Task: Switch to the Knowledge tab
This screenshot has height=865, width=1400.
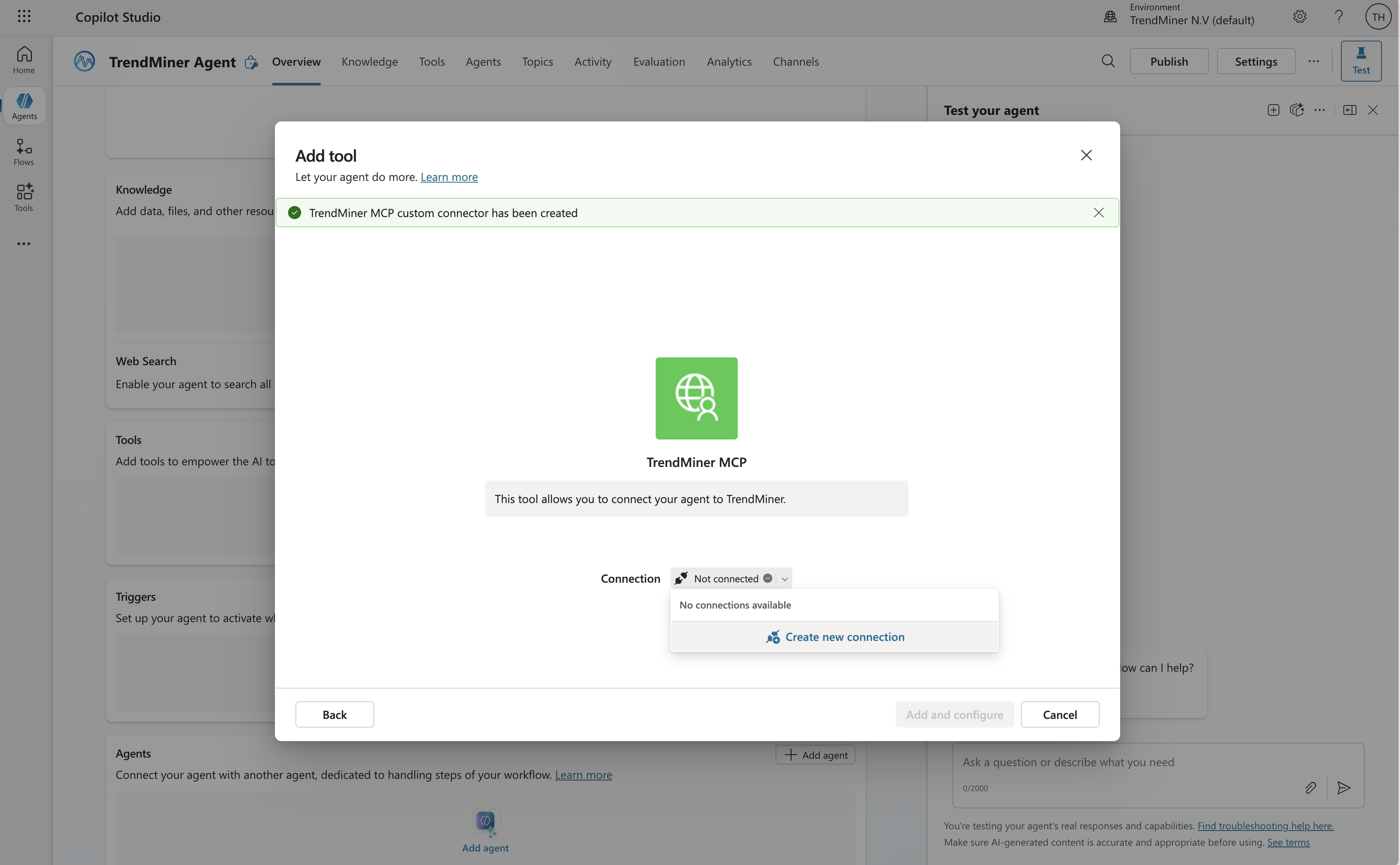Action: pos(369,61)
